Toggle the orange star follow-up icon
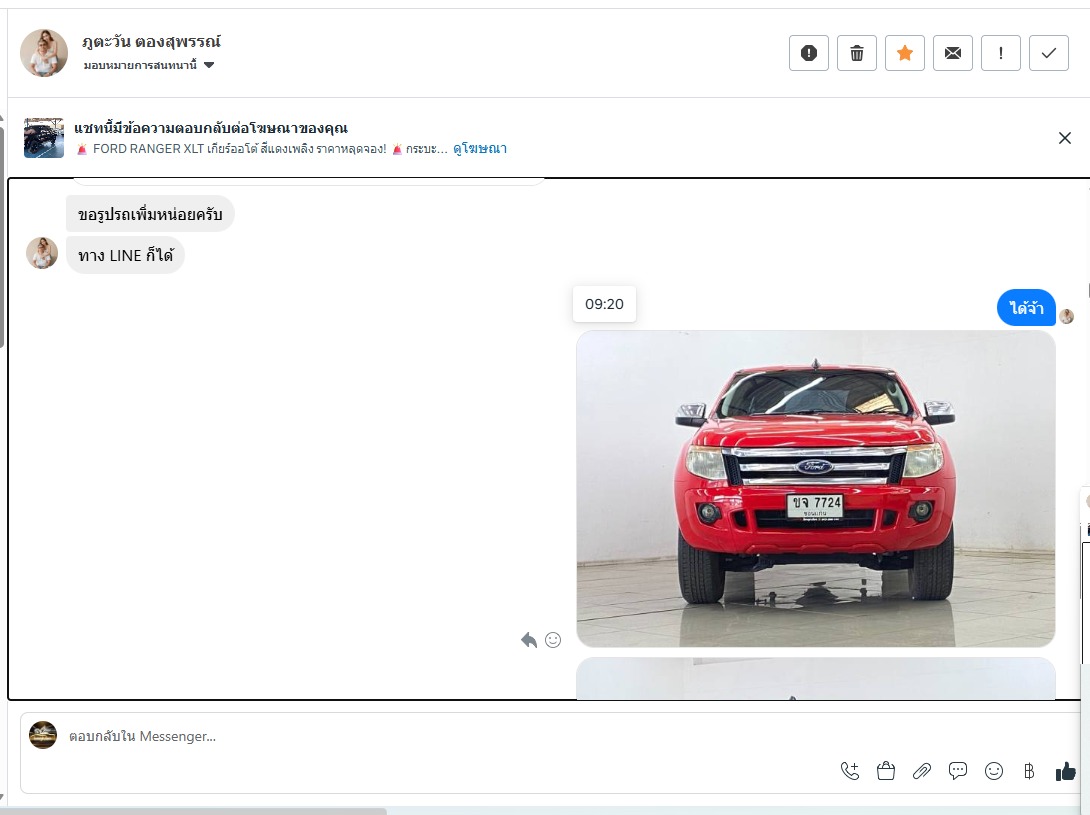The height and width of the screenshot is (815, 1090). pyautogui.click(x=904, y=53)
